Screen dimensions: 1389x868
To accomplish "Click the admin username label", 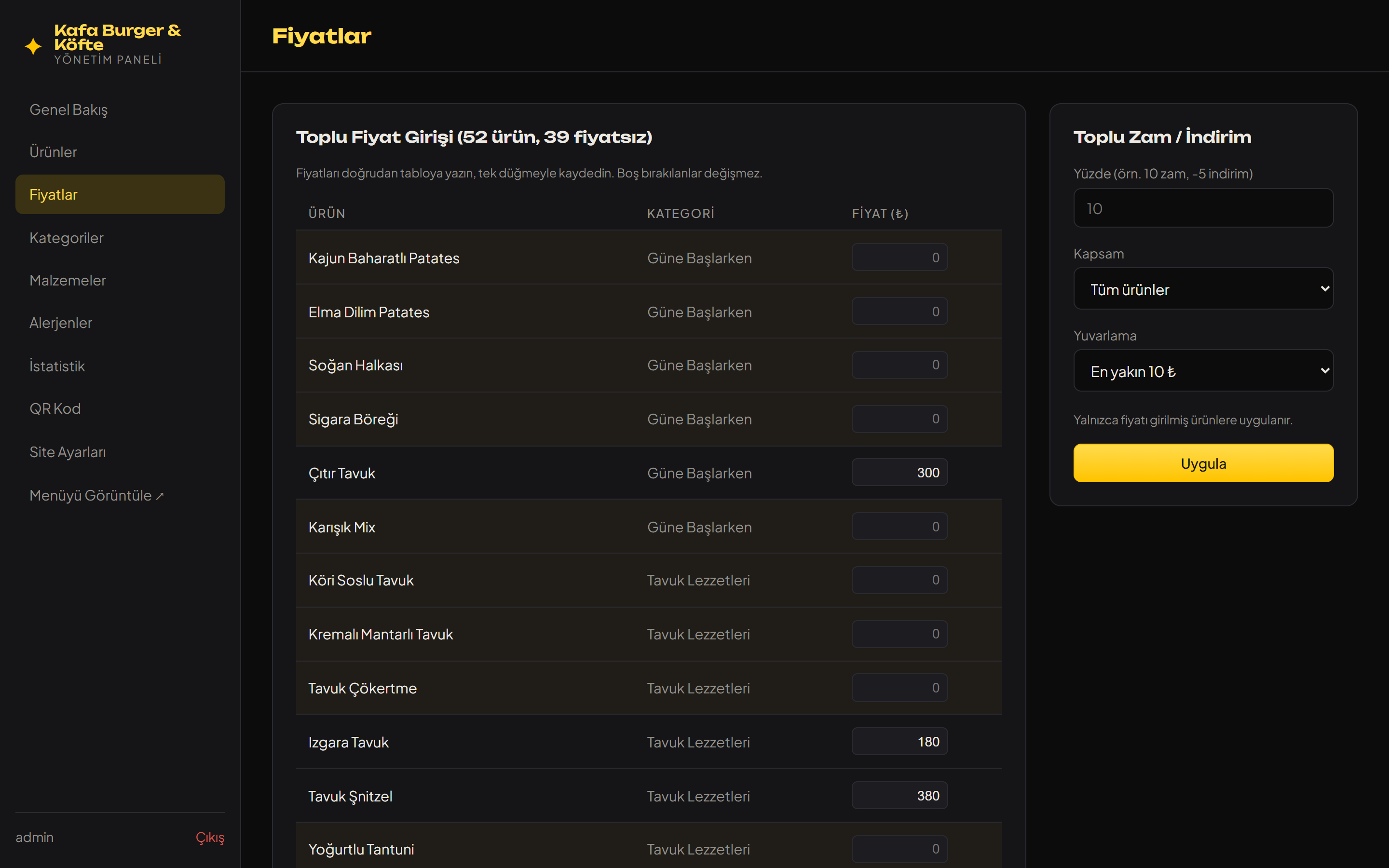I will pos(34,837).
